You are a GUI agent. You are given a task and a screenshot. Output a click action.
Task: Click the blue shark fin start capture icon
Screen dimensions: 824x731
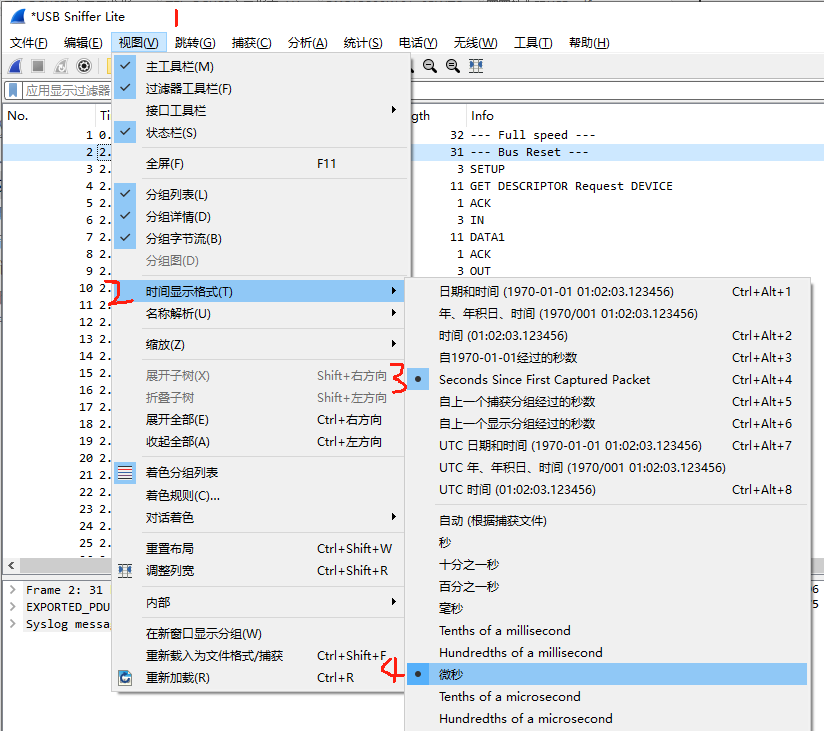[15, 66]
